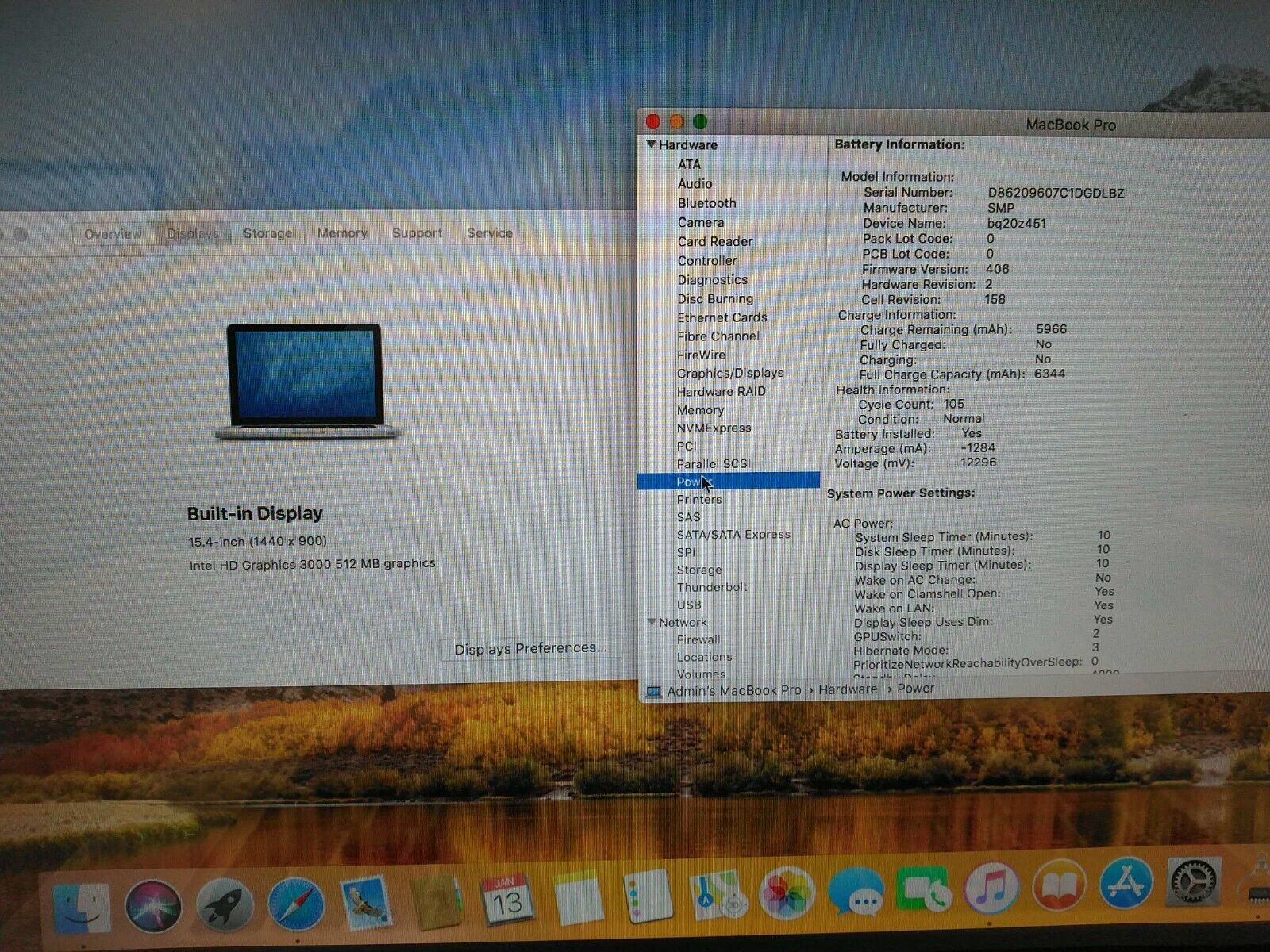
Task: Select FireWire in sidebar
Action: [701, 355]
